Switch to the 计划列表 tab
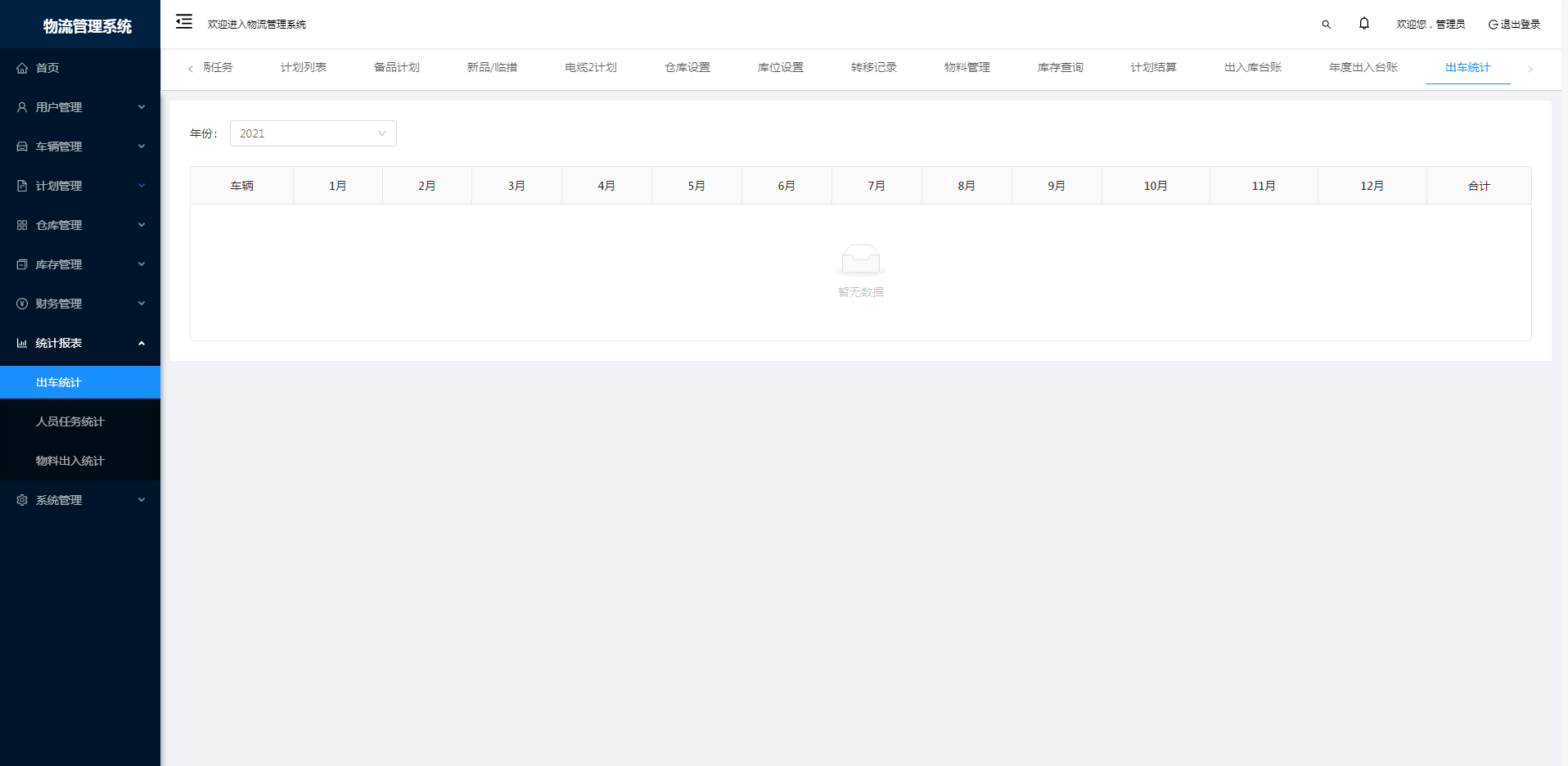The image size is (1568, 766). (x=303, y=67)
